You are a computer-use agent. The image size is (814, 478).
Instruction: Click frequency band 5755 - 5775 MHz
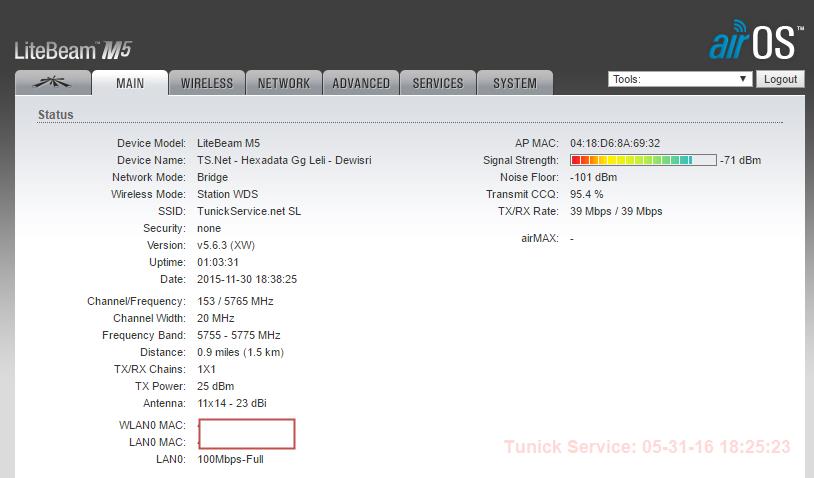pyautogui.click(x=238, y=335)
